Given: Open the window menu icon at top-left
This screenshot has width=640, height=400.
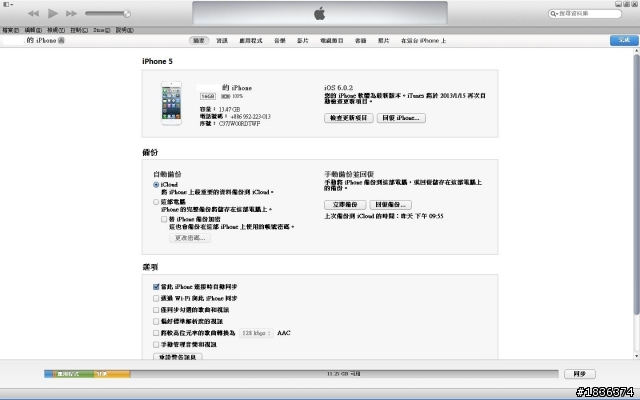Looking at the screenshot, I should click(x=8, y=4).
